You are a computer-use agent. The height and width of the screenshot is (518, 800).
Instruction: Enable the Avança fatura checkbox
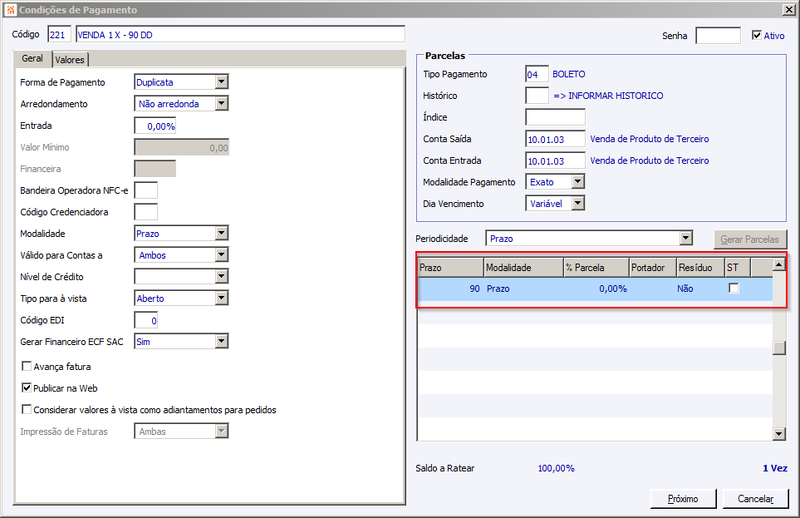click(x=27, y=366)
